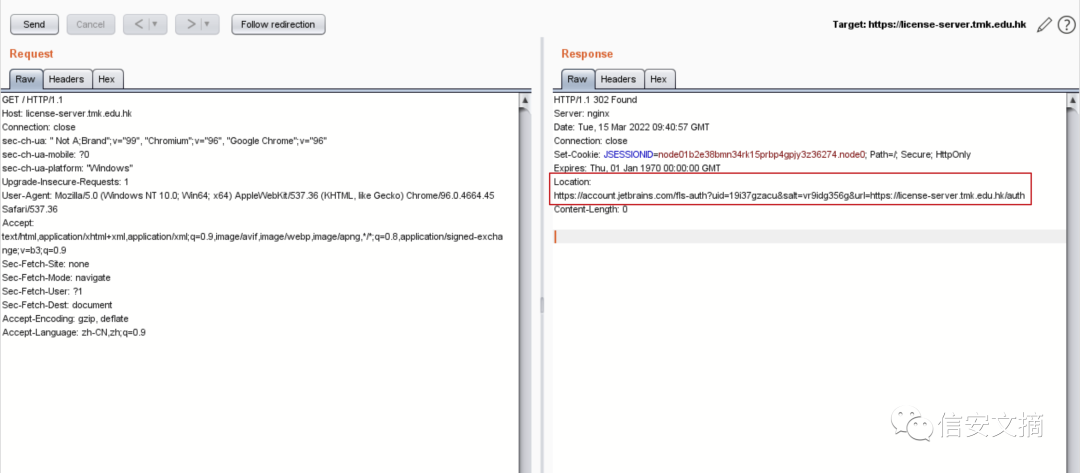This screenshot has height=473, width=1080.
Task: Click the Cancel button
Action: pos(90,24)
